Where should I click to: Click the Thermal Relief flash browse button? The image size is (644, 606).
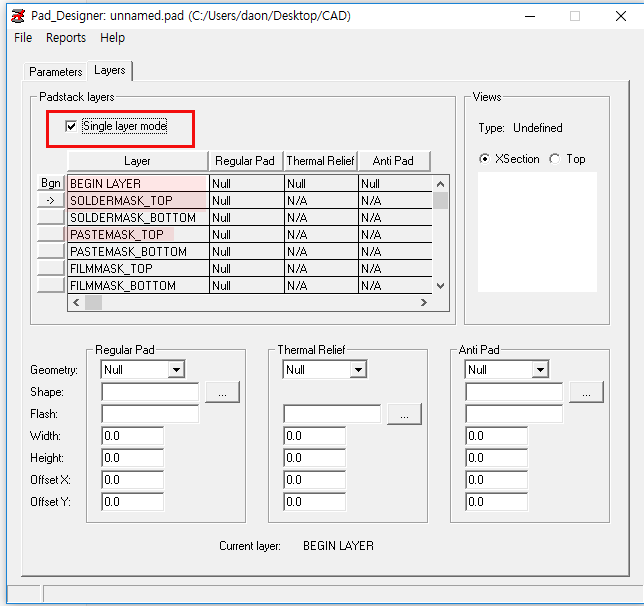tap(404, 414)
